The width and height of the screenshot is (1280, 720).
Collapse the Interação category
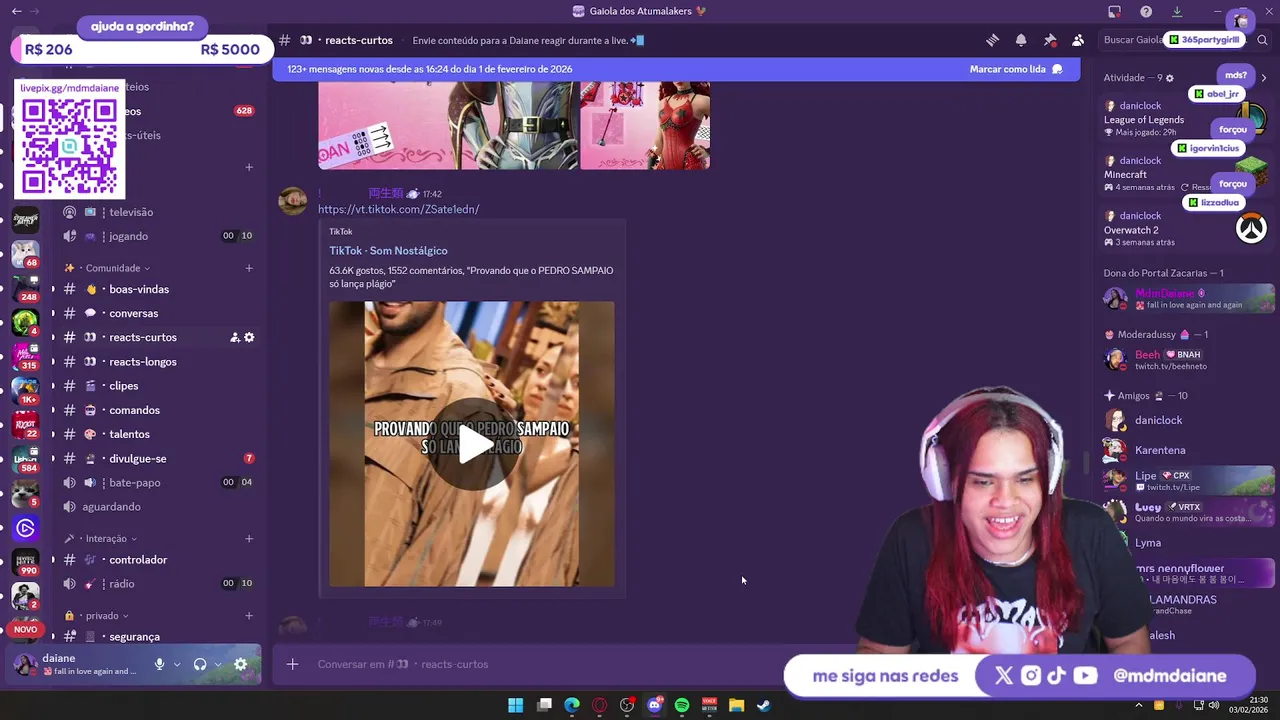point(100,538)
